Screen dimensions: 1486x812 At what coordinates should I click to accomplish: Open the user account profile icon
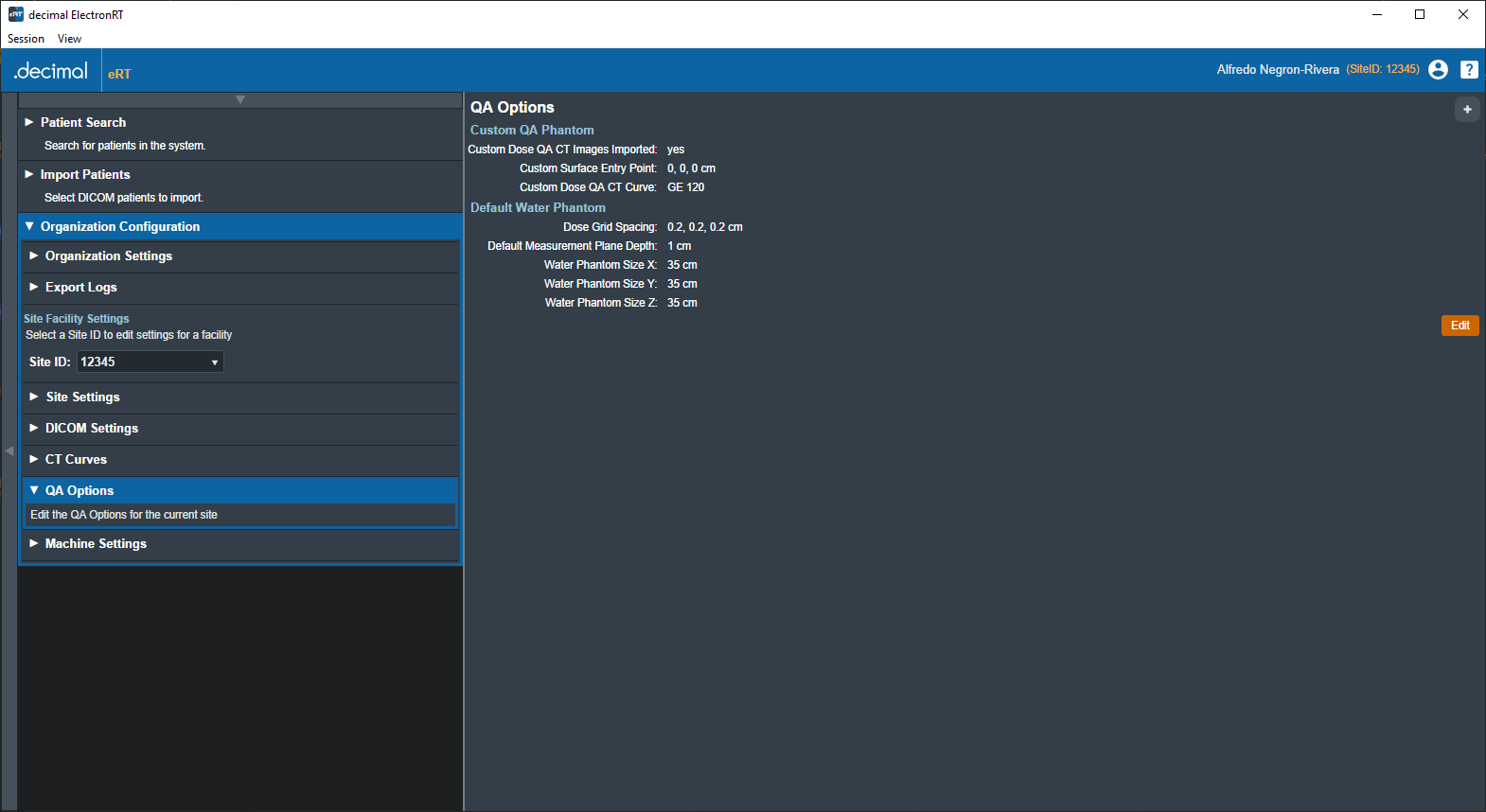1438,69
